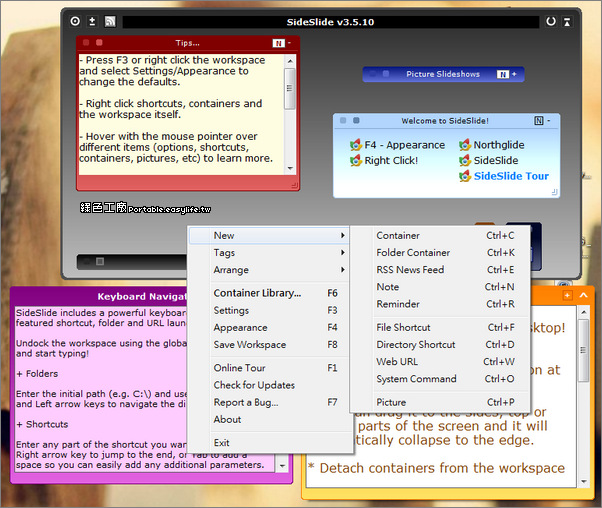Click the first square on the Welcome container header

pyautogui.click(x=343, y=120)
